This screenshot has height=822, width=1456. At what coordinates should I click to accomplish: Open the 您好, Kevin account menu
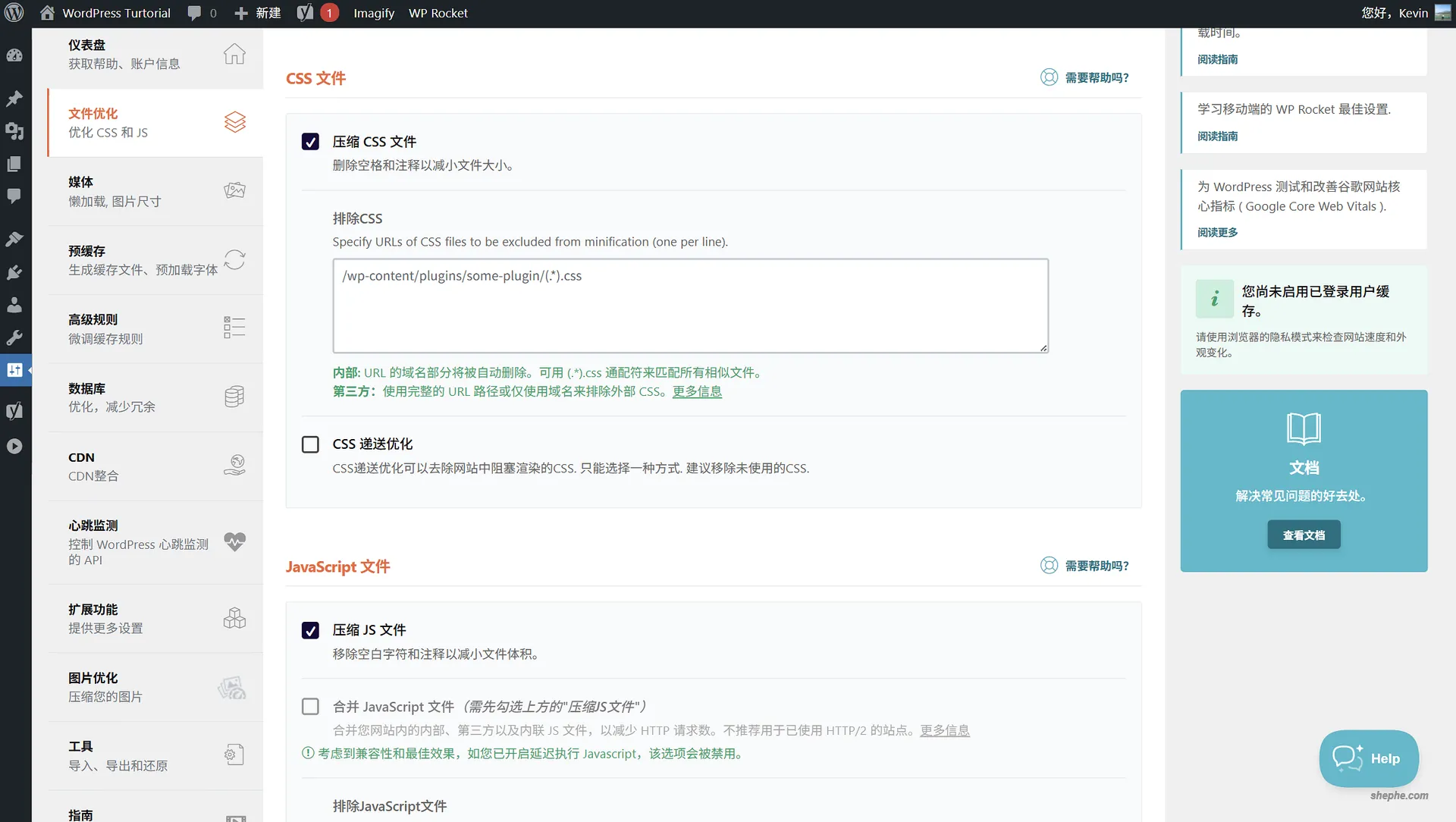pos(1399,12)
